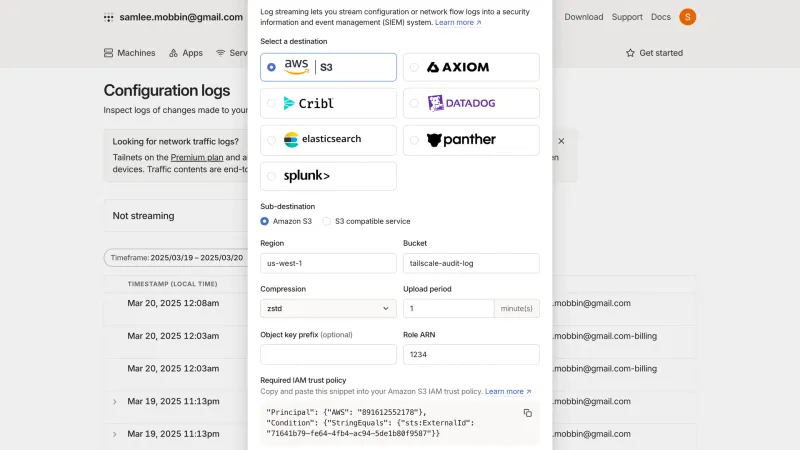Click the orange S user avatar

point(687,17)
